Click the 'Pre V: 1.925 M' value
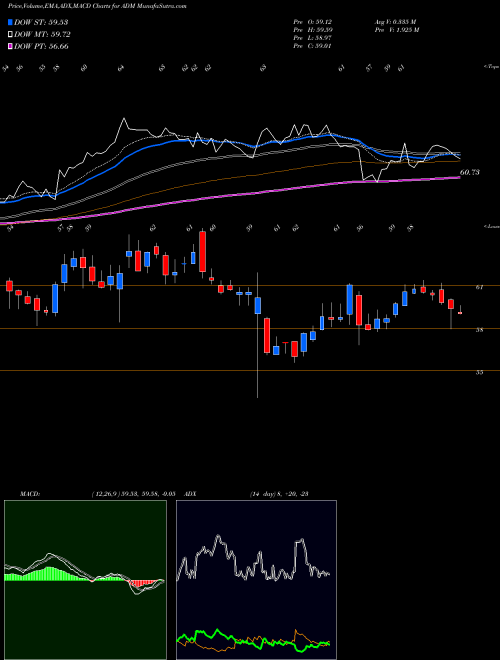 pyautogui.click(x=396, y=30)
